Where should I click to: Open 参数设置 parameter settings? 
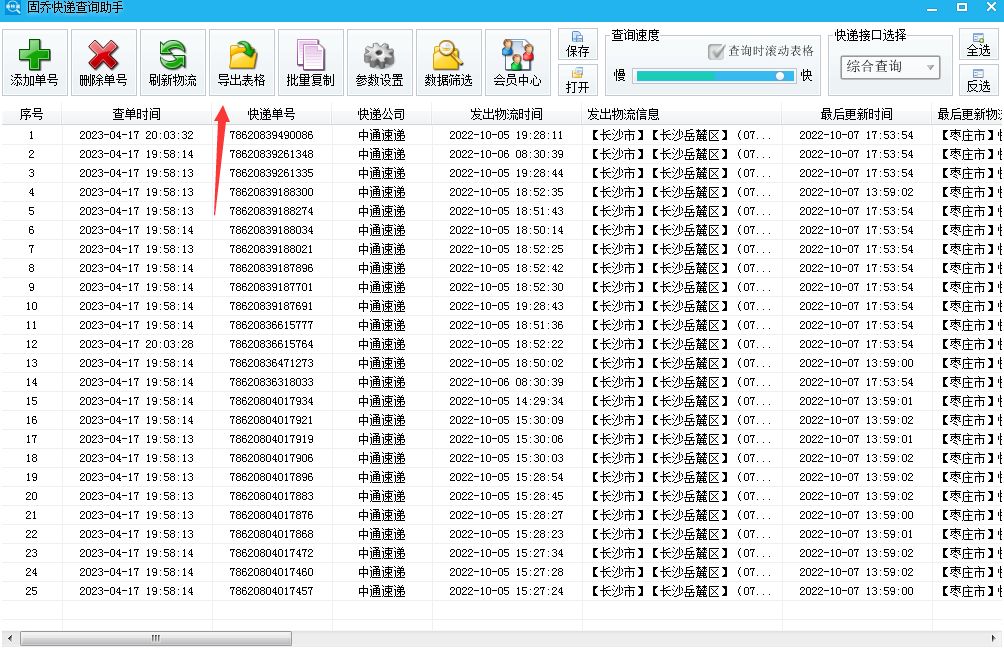point(379,62)
